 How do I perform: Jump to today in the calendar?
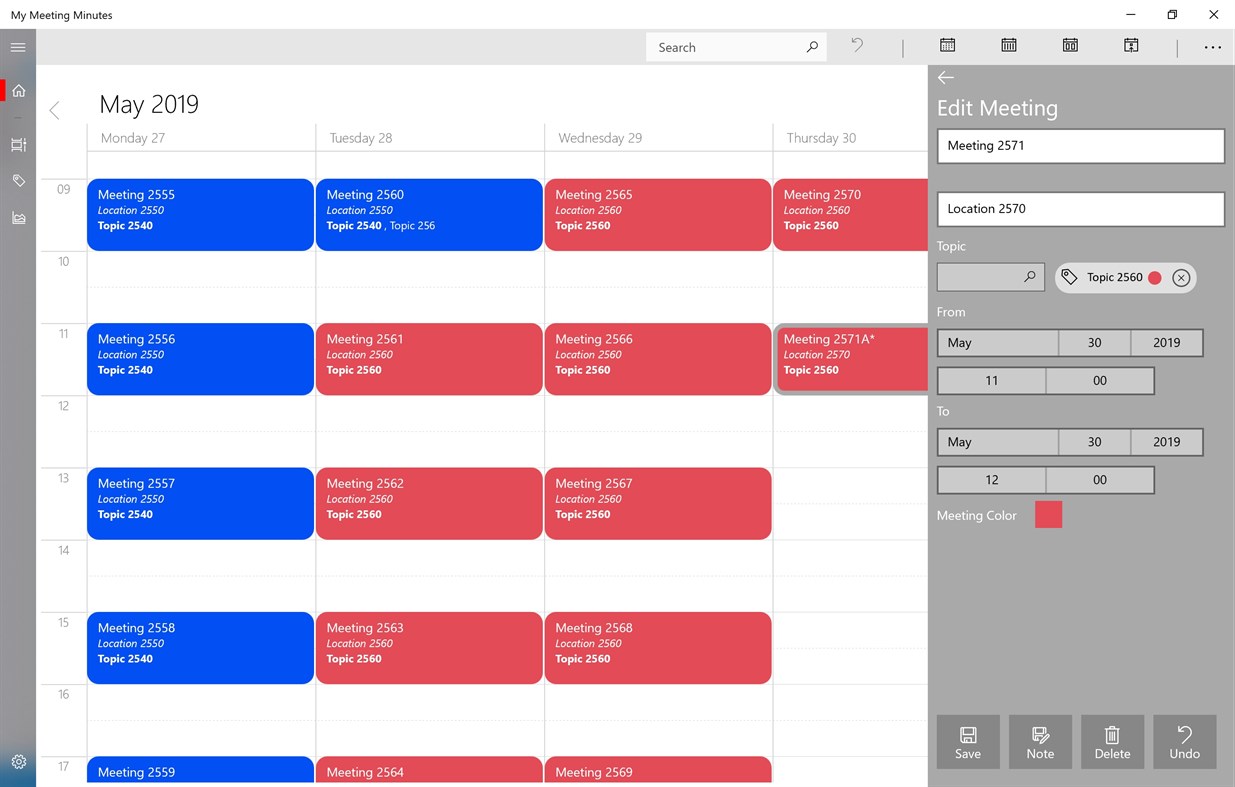click(x=1130, y=45)
